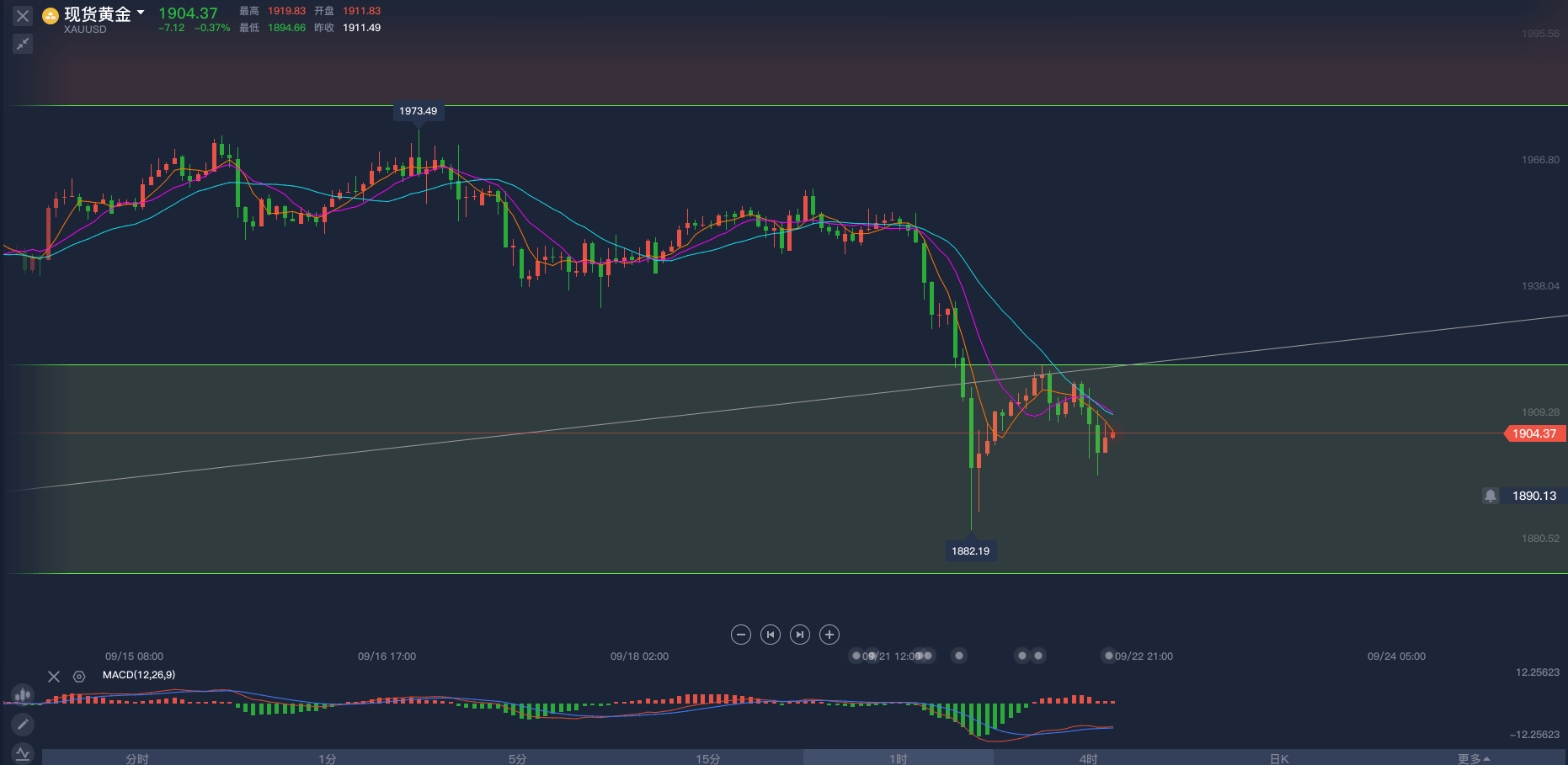The height and width of the screenshot is (765, 1568).
Task: Switch to 1分 timeframe
Action: tap(328, 758)
